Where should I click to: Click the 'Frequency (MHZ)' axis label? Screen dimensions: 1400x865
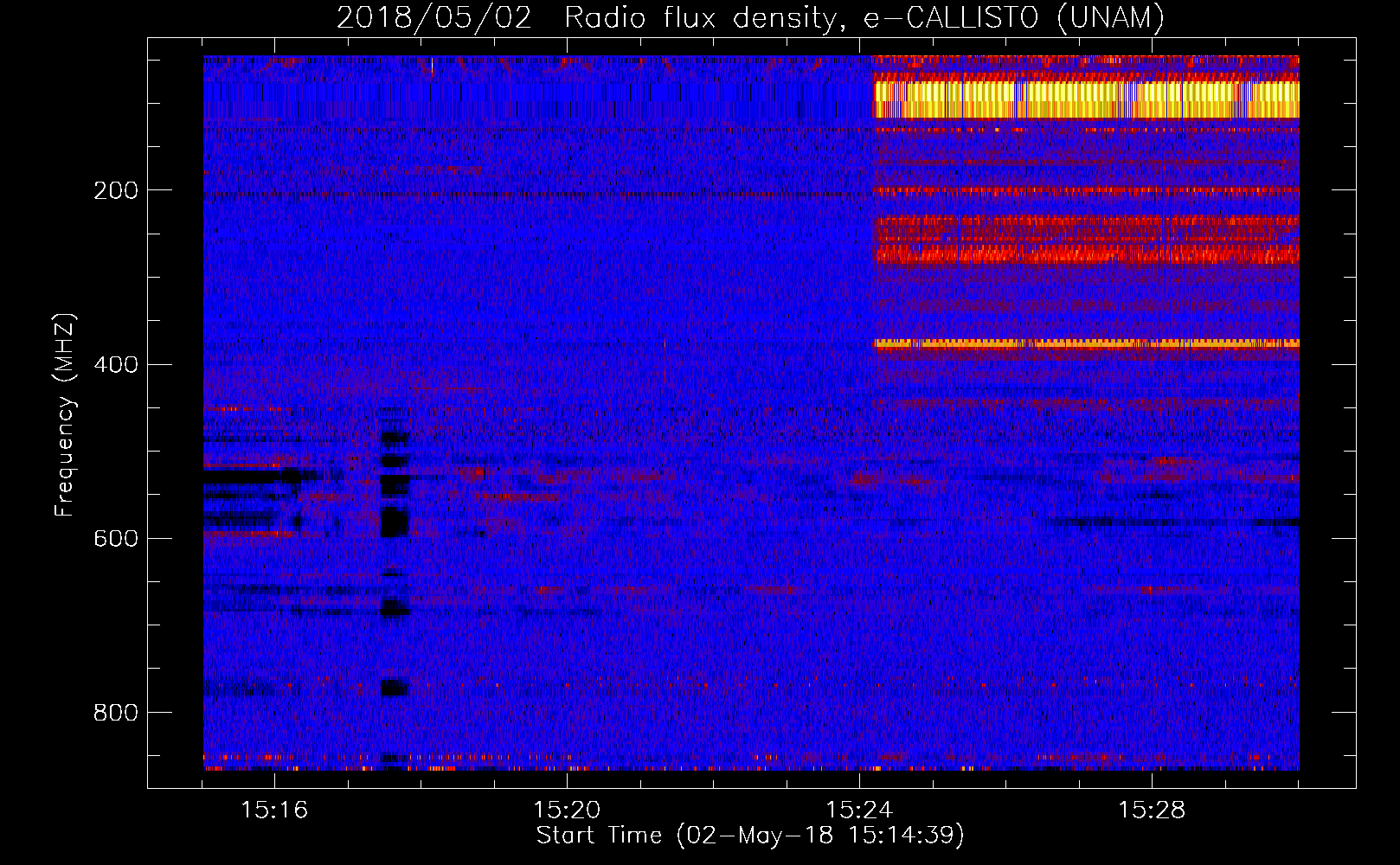click(65, 414)
